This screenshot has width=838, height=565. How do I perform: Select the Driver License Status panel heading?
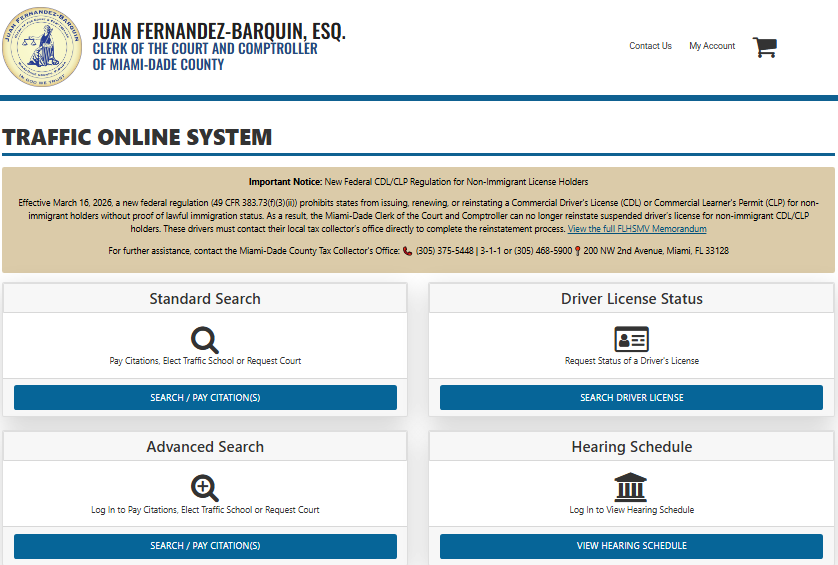(x=631, y=299)
